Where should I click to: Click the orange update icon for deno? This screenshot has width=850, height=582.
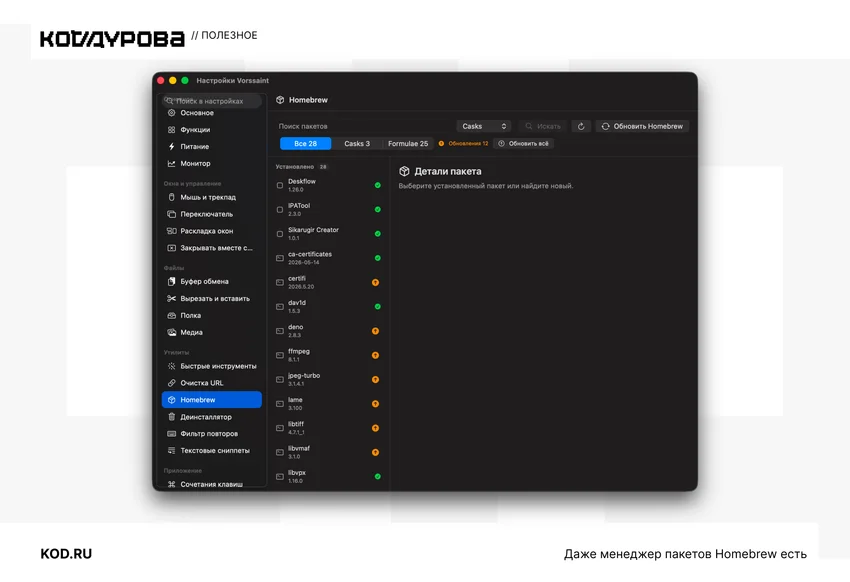tap(375, 331)
